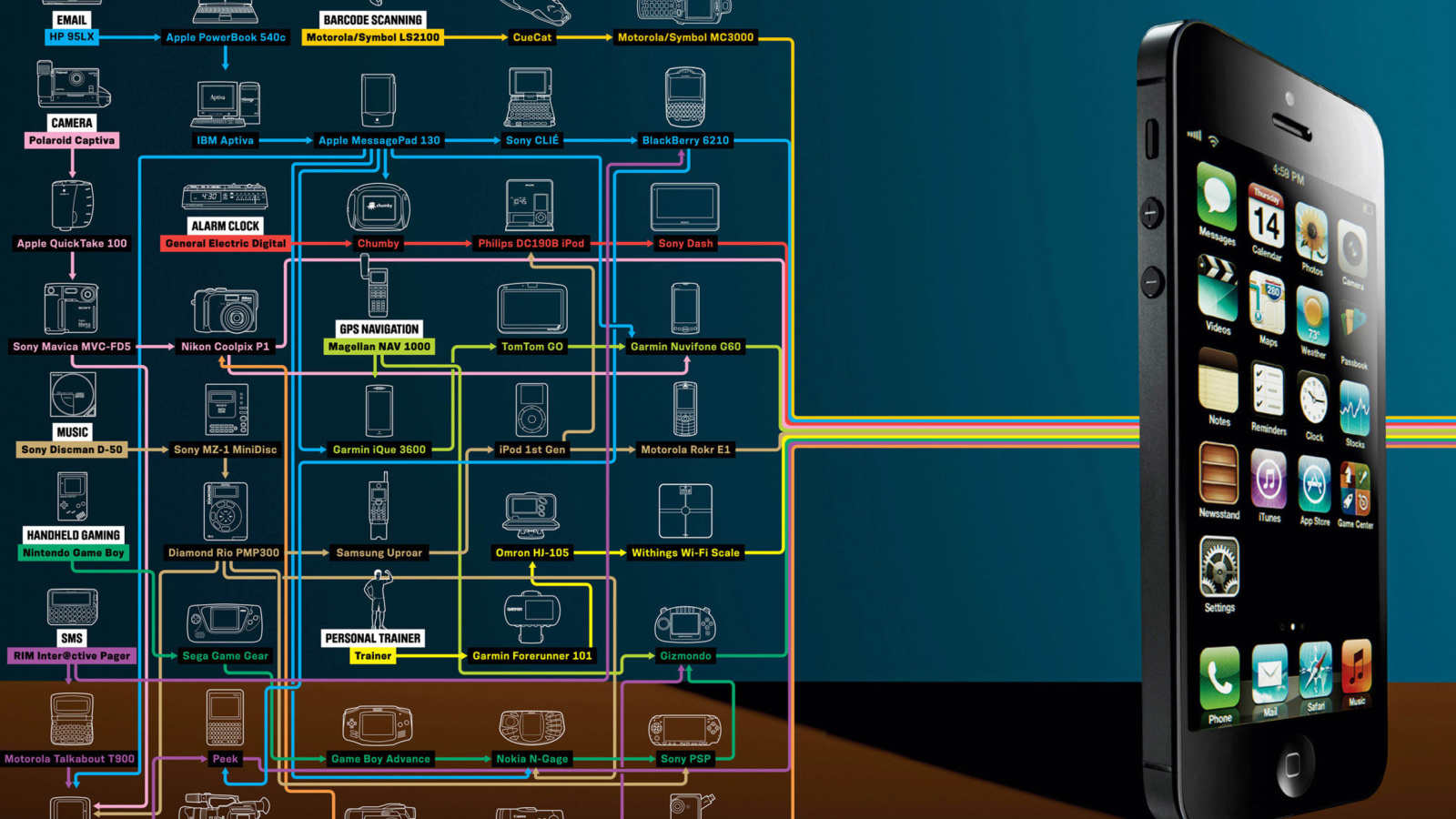Screen dimensions: 1456x819
Task: Click the Nintendo Game Boy label
Action: (74, 552)
